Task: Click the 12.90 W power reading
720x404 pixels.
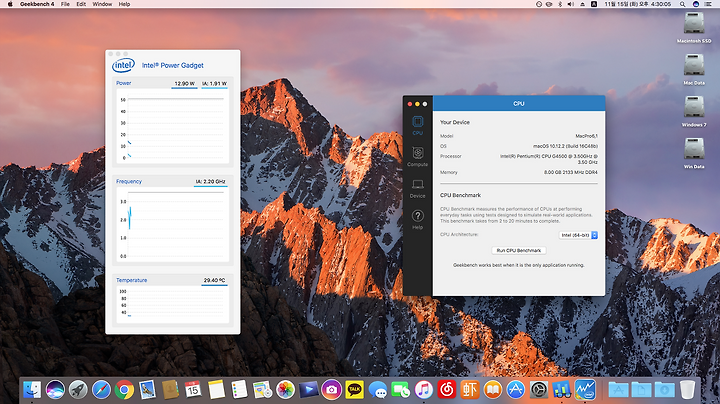Action: pyautogui.click(x=185, y=84)
